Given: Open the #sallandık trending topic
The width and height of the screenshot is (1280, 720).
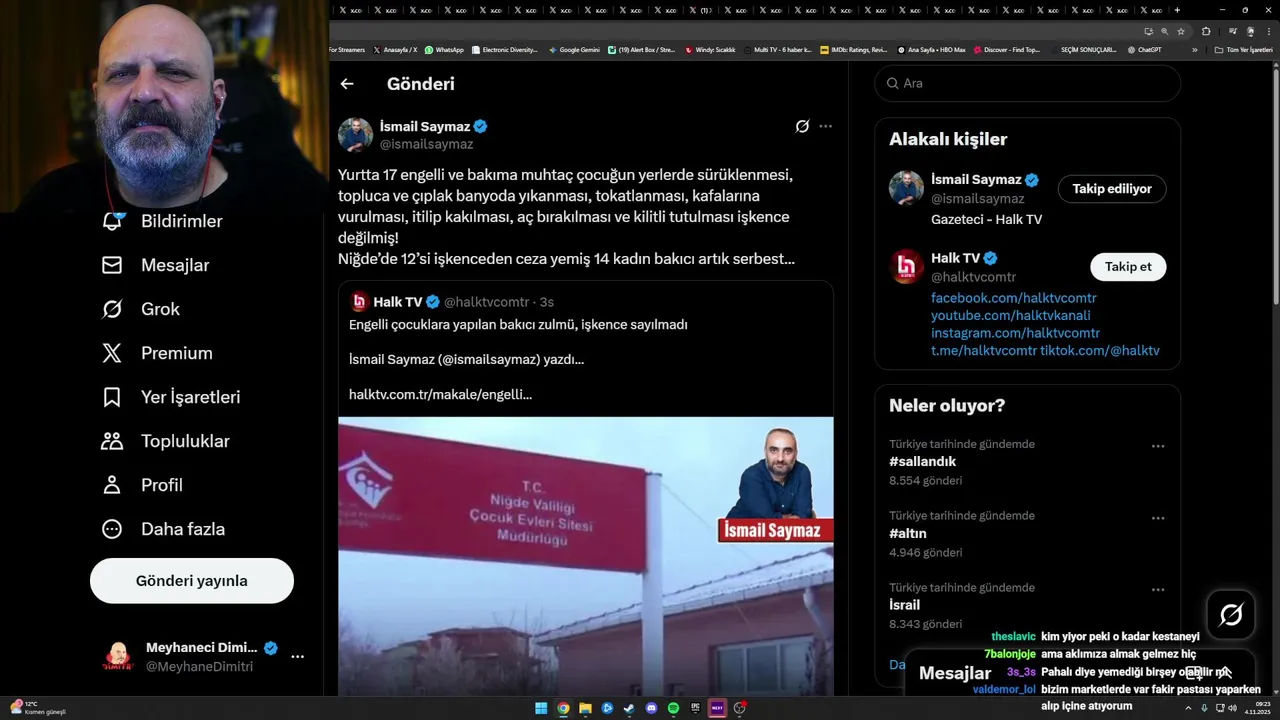Looking at the screenshot, I should [923, 462].
